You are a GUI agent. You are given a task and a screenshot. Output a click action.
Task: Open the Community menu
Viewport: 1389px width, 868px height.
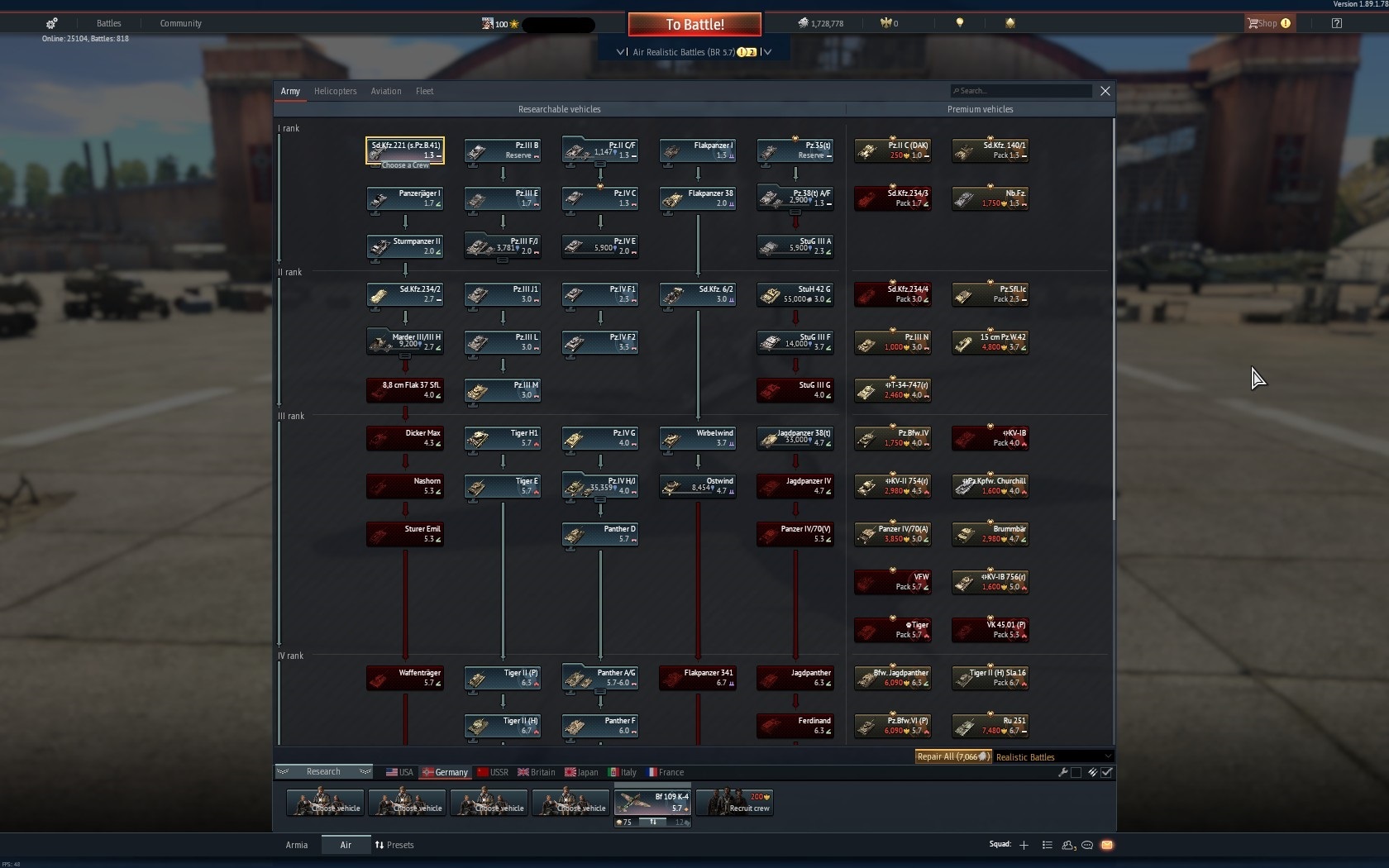coord(180,23)
